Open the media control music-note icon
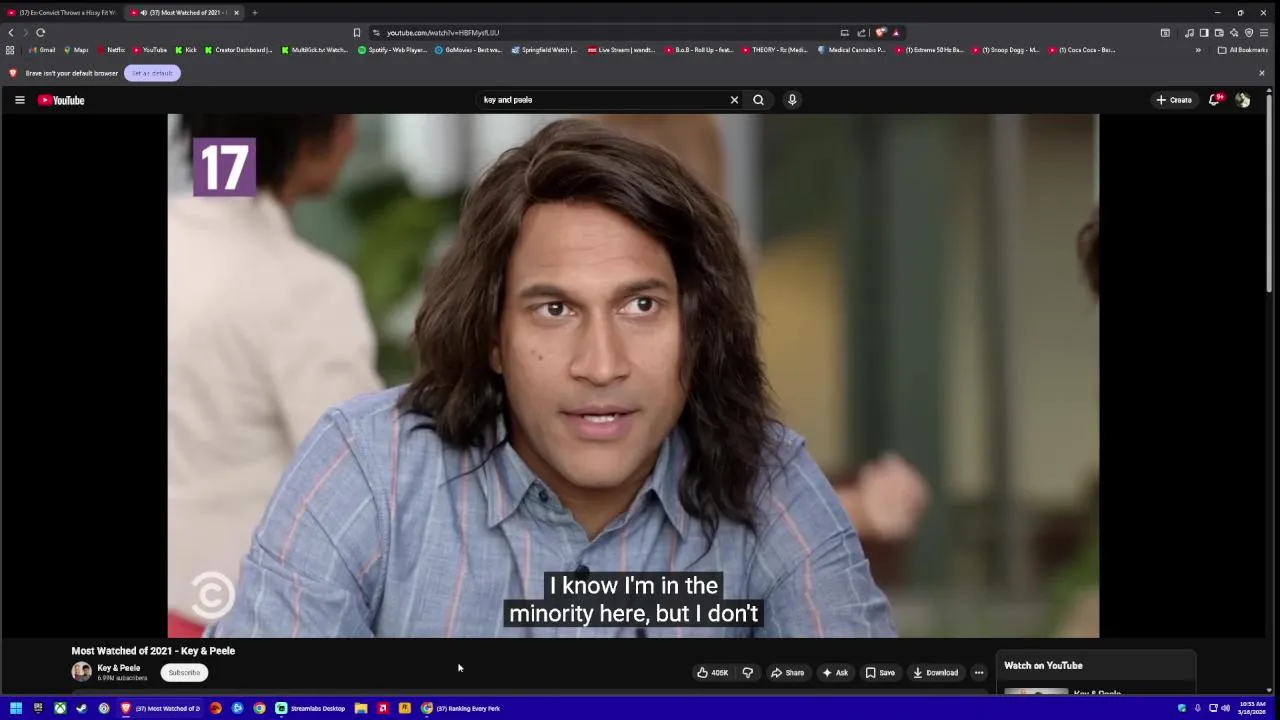The height and width of the screenshot is (720, 1280). pyautogui.click(x=1189, y=33)
